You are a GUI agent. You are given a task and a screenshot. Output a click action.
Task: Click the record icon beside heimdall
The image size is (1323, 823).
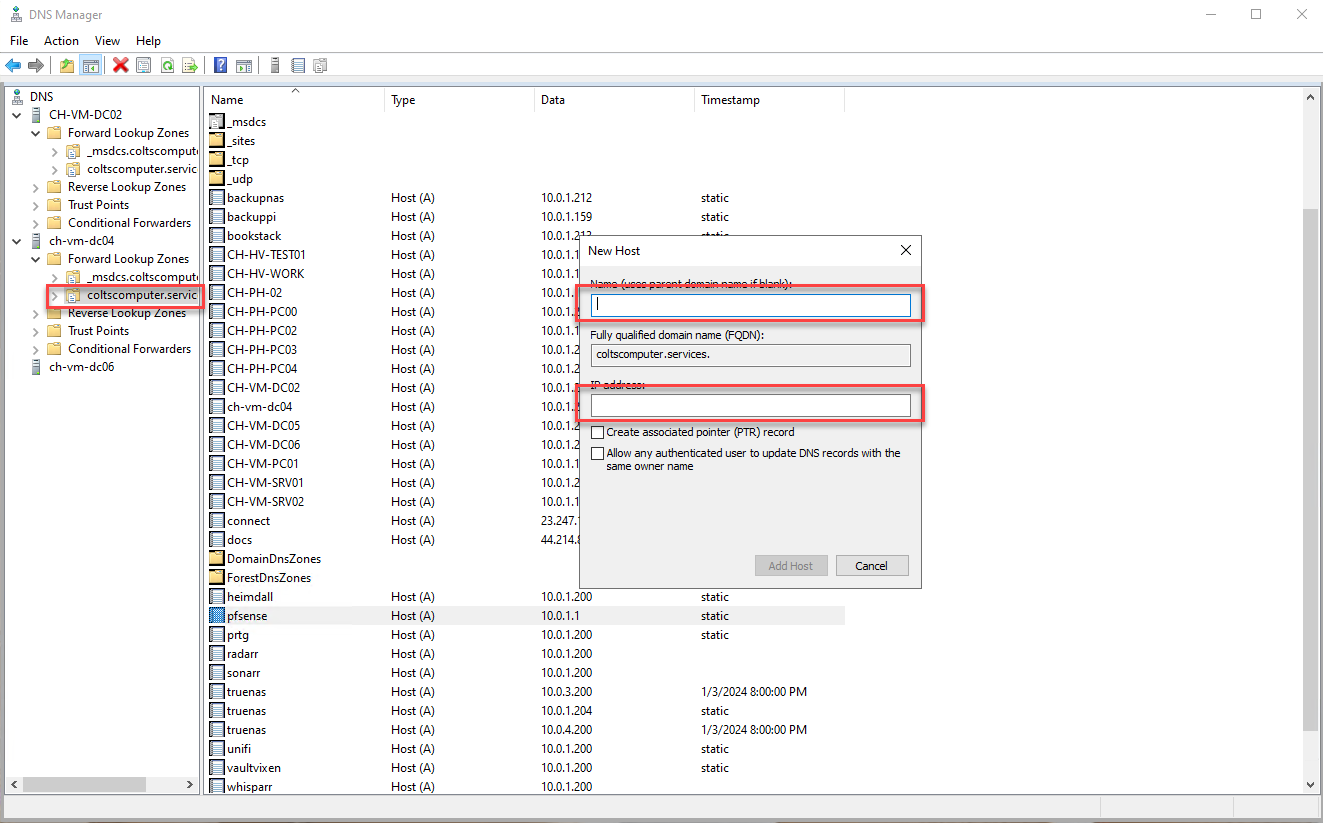tap(218, 597)
